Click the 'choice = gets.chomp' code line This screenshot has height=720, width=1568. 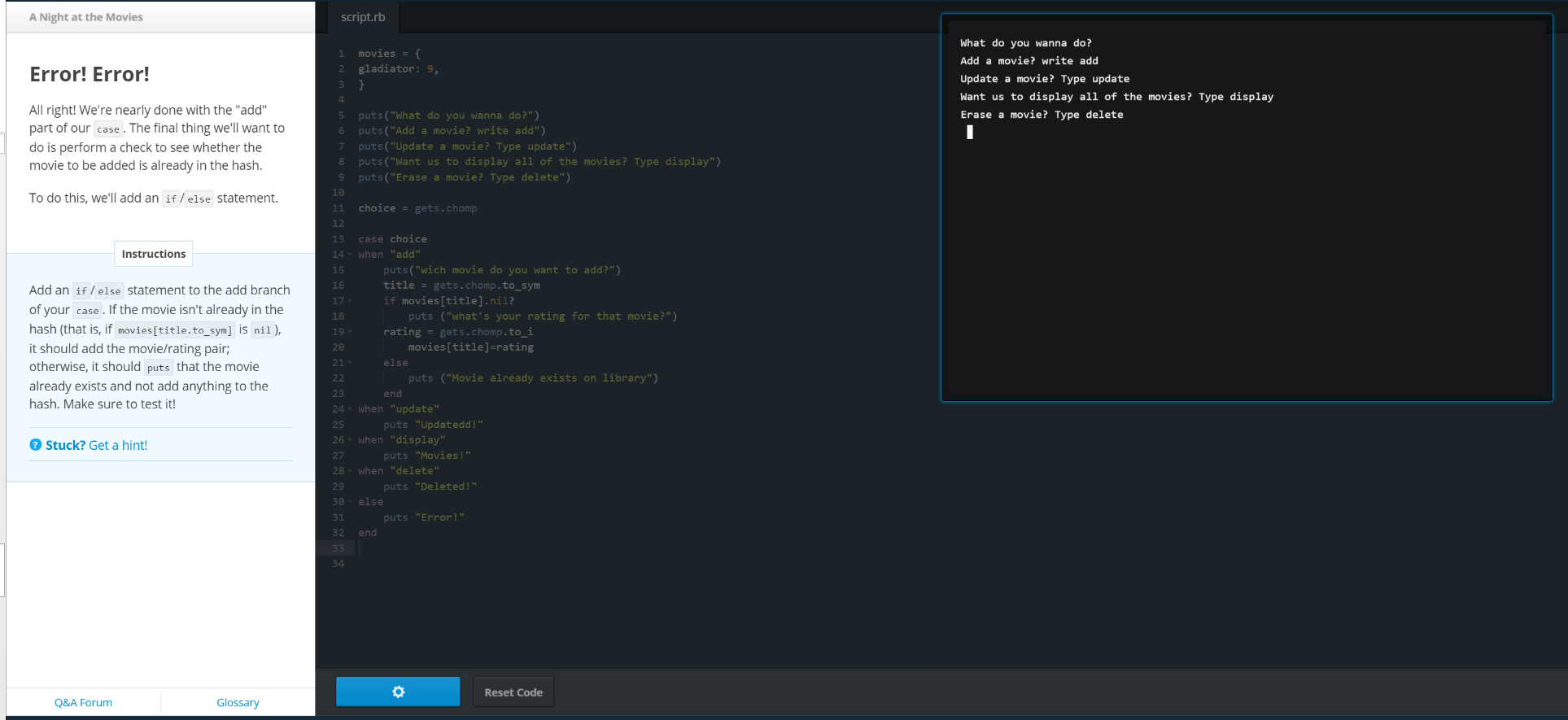click(x=417, y=208)
